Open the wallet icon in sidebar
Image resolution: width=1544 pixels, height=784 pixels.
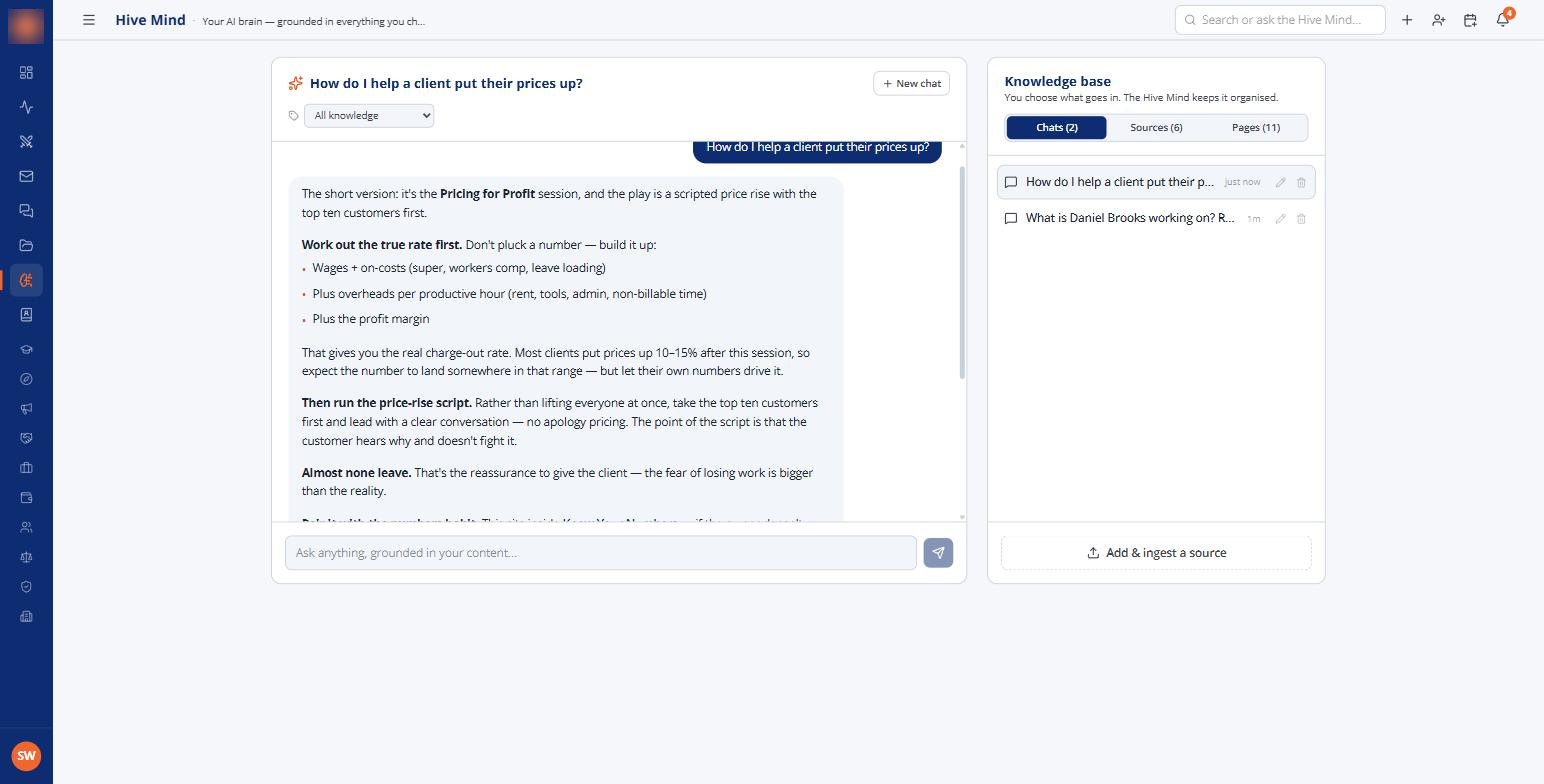26,498
